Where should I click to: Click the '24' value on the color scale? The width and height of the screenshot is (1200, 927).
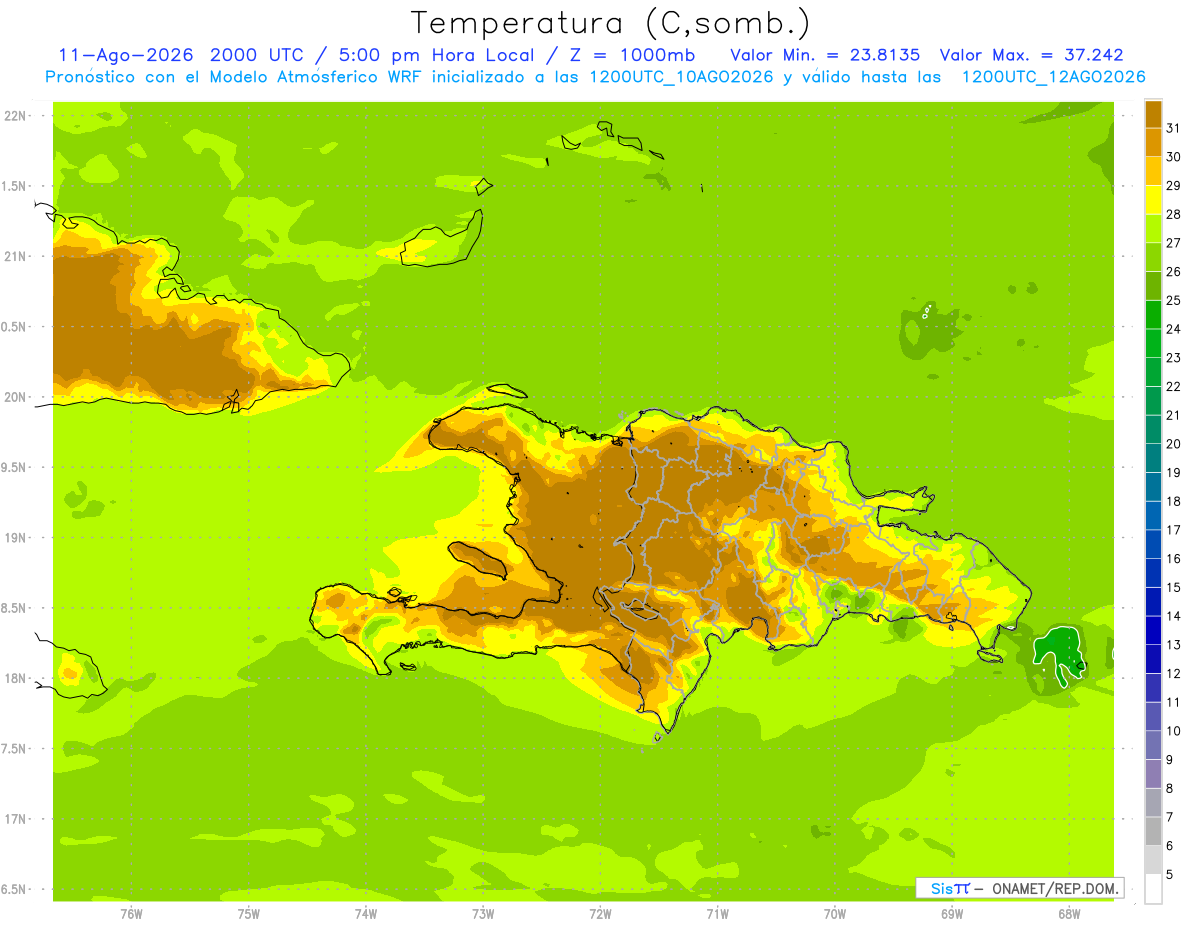tap(1174, 329)
